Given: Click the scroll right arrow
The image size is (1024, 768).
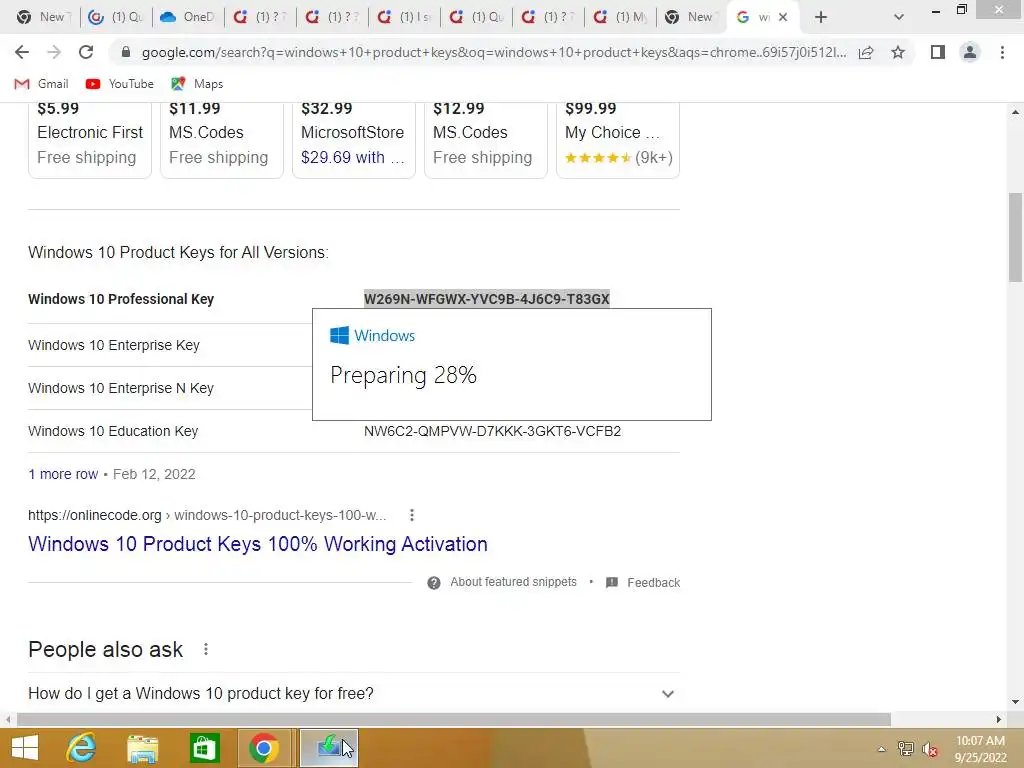Looking at the screenshot, I should click(999, 720).
